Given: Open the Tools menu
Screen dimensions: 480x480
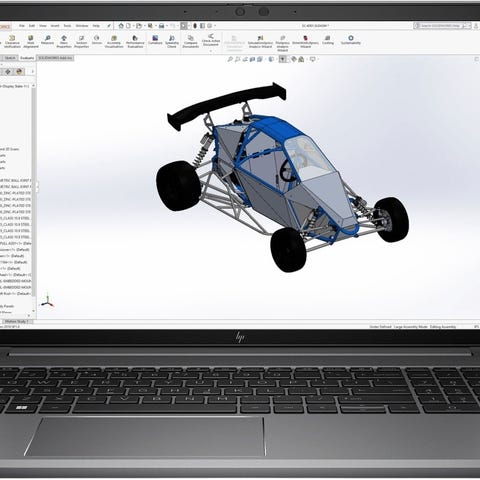Looking at the screenshot, I should [x=67, y=26].
